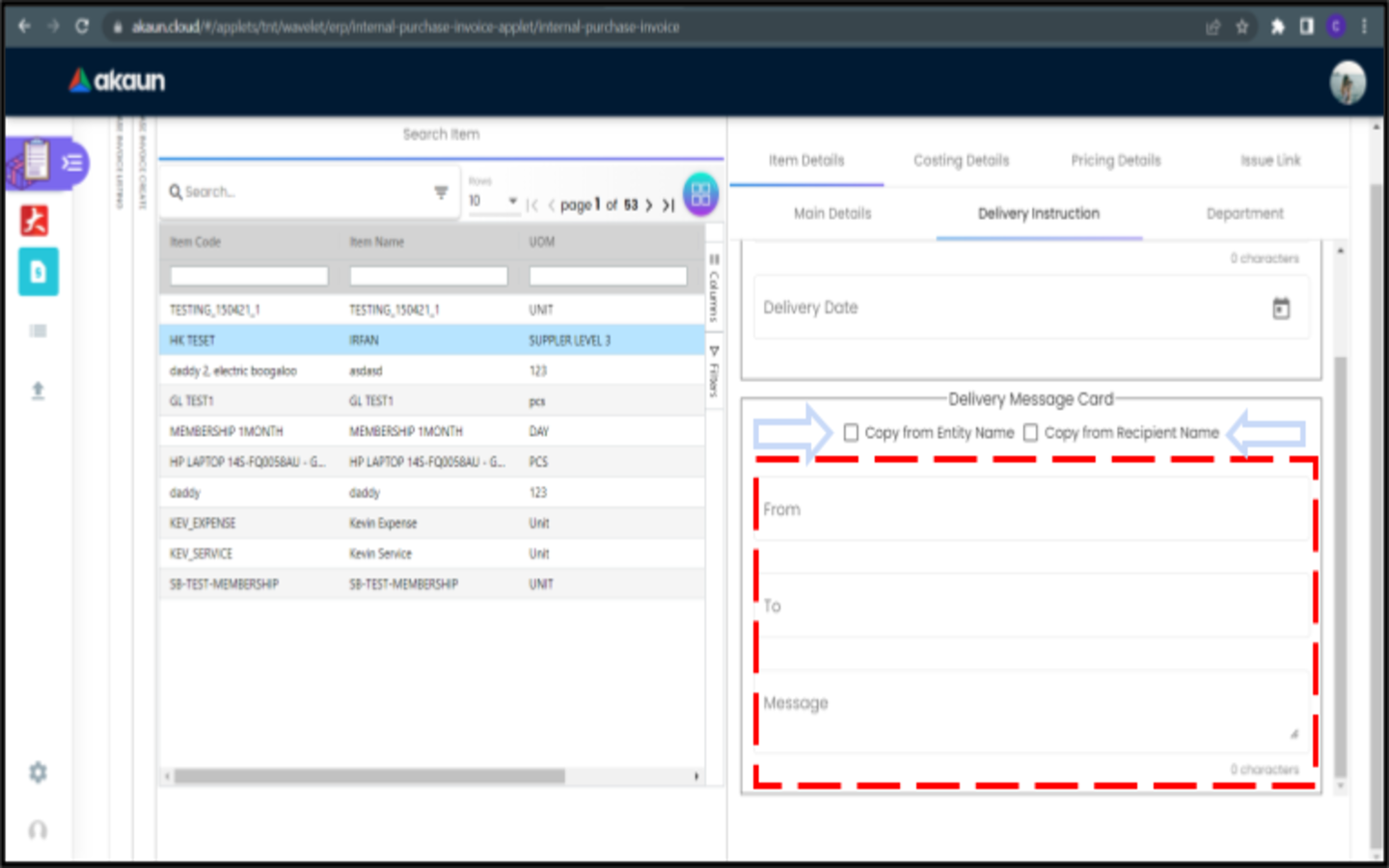Screen dimensions: 1389x868
Task: Switch to the Issue Link tab
Action: pos(1270,160)
